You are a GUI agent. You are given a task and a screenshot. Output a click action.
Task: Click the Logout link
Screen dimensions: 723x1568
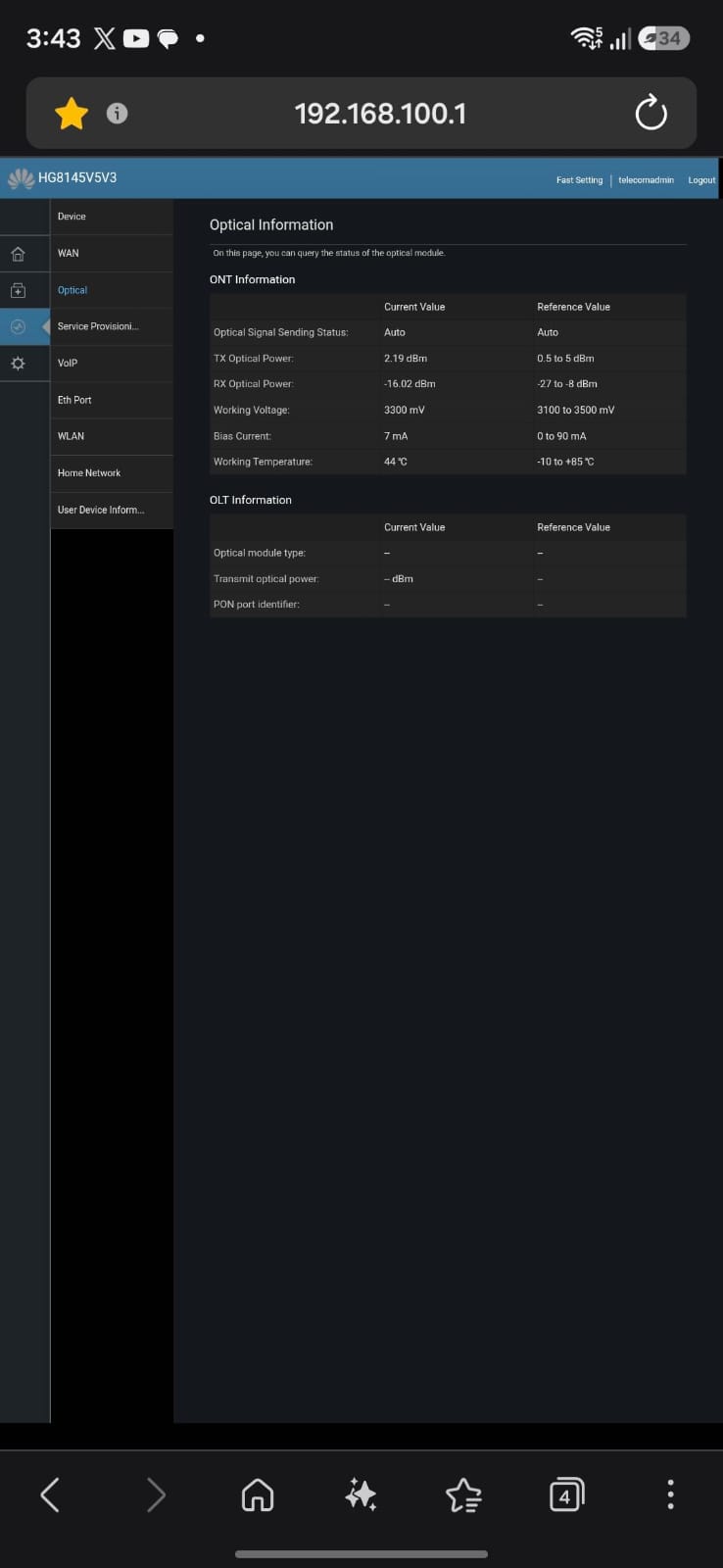[x=701, y=180]
